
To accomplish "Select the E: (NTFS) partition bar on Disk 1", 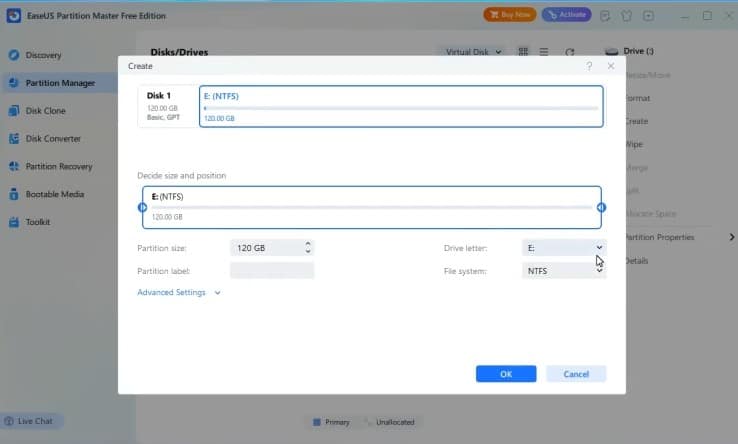I will 401,106.
